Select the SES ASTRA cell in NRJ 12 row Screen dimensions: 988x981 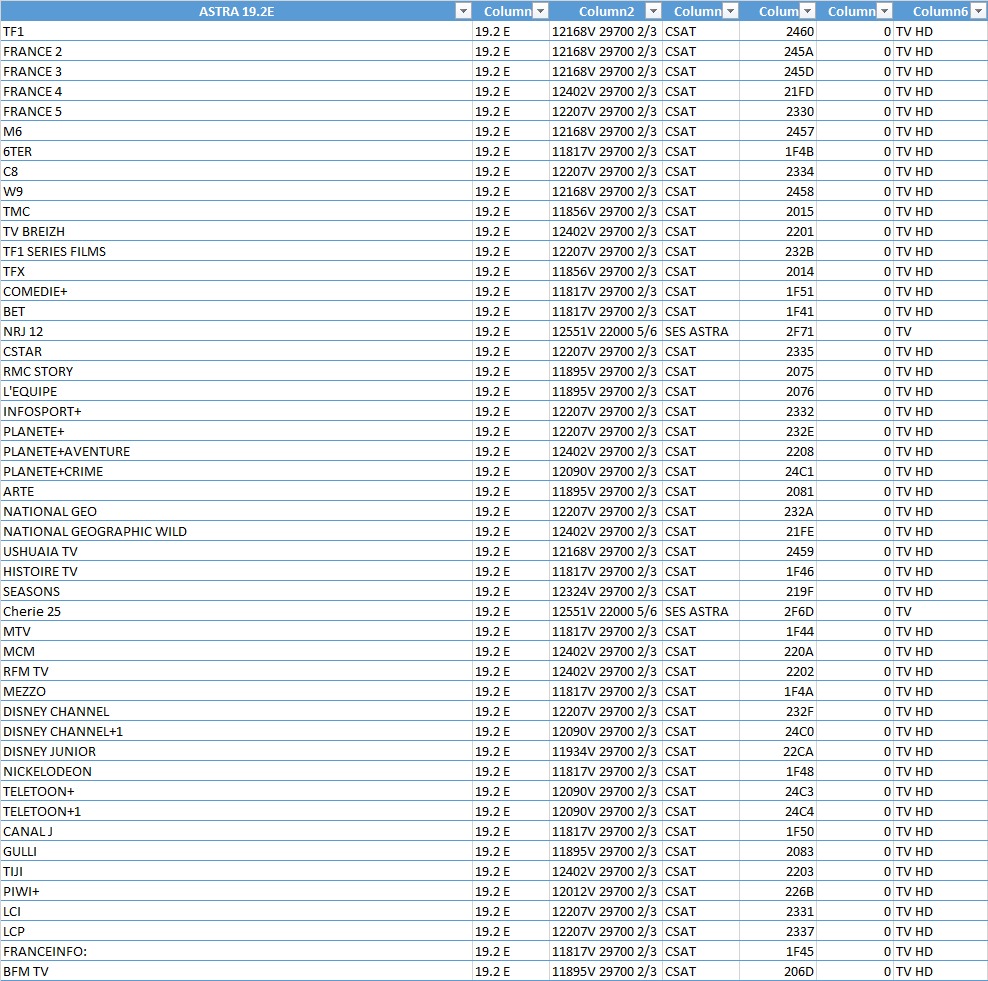pyautogui.click(x=701, y=331)
